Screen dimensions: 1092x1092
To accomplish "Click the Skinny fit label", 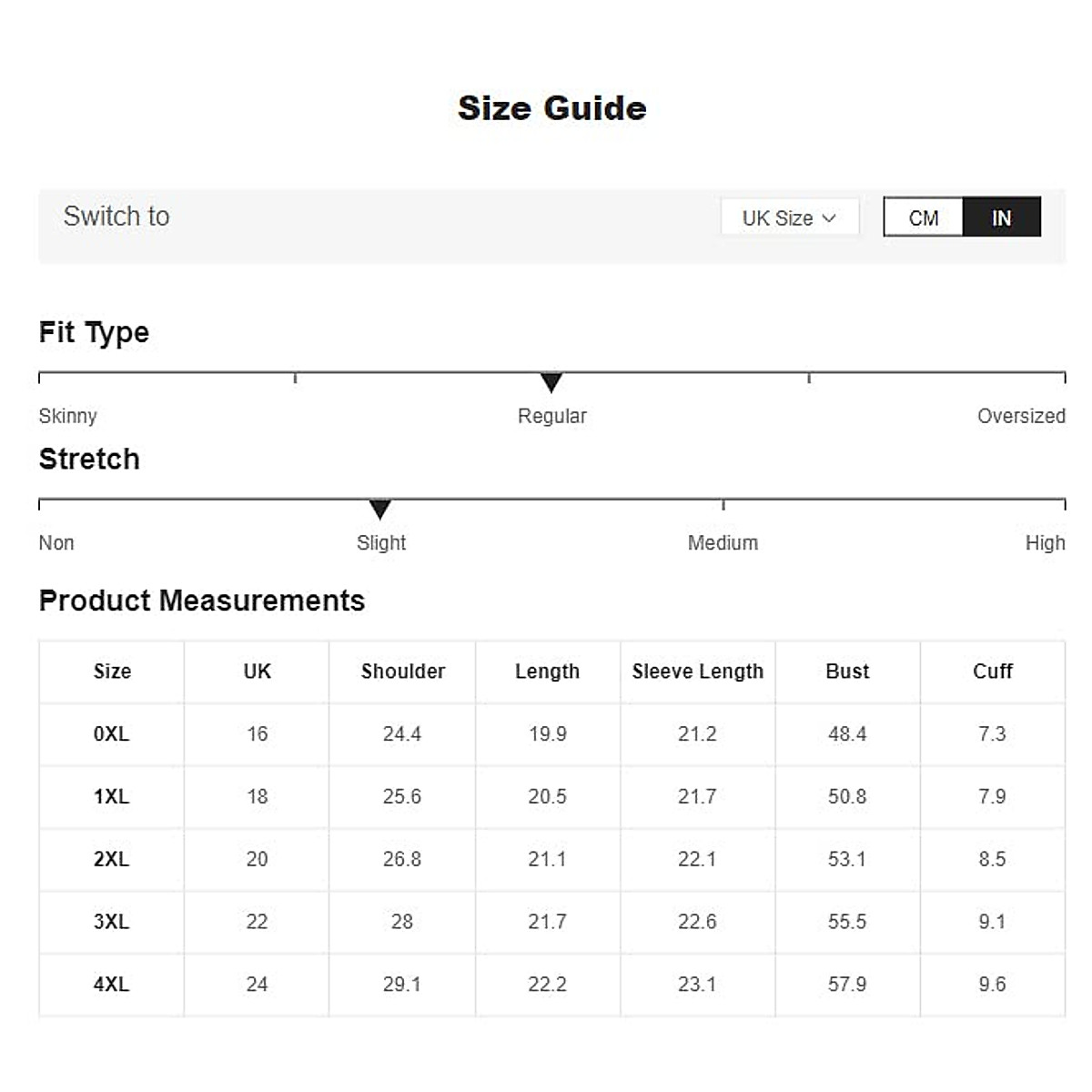I will point(67,416).
